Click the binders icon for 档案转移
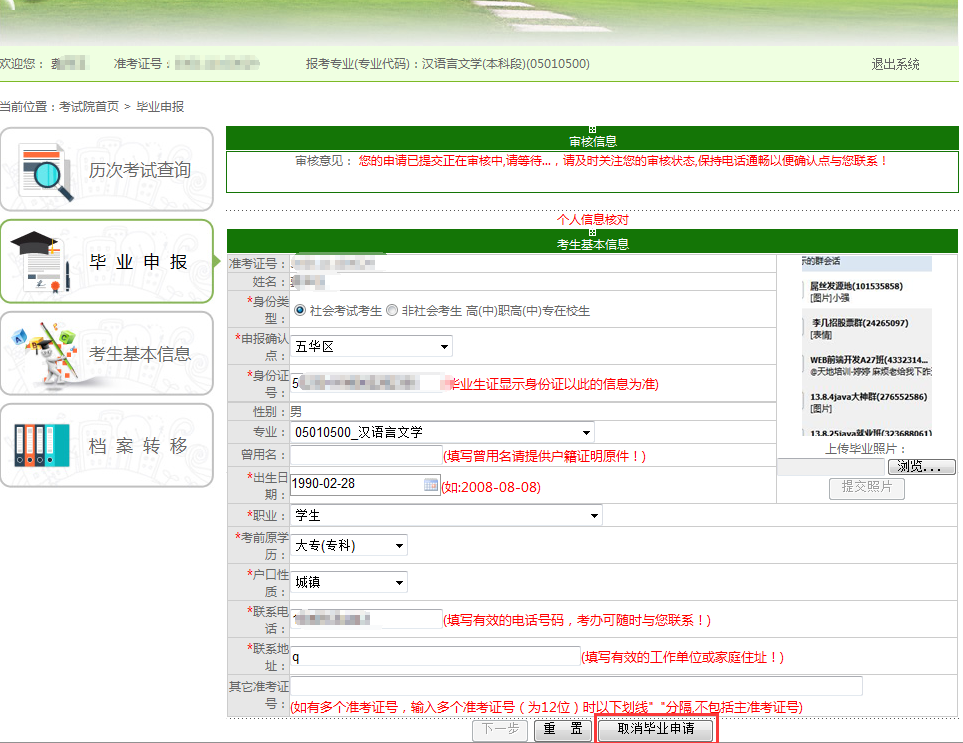 [x=42, y=445]
